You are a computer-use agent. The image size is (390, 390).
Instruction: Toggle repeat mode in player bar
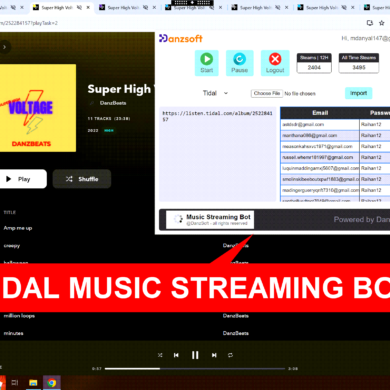230,355
